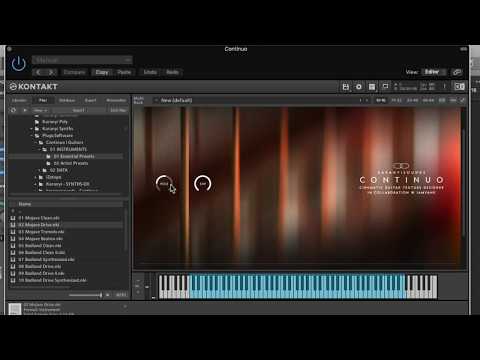Collapse the 01 INSTRUMENTS folder
This screenshot has height=360, width=480.
point(40,149)
